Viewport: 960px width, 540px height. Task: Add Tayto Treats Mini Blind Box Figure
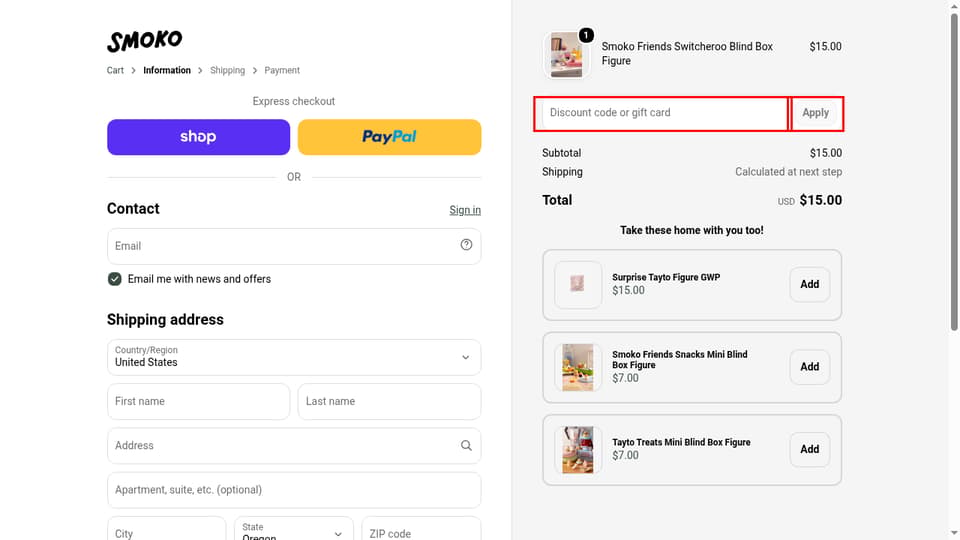click(809, 449)
